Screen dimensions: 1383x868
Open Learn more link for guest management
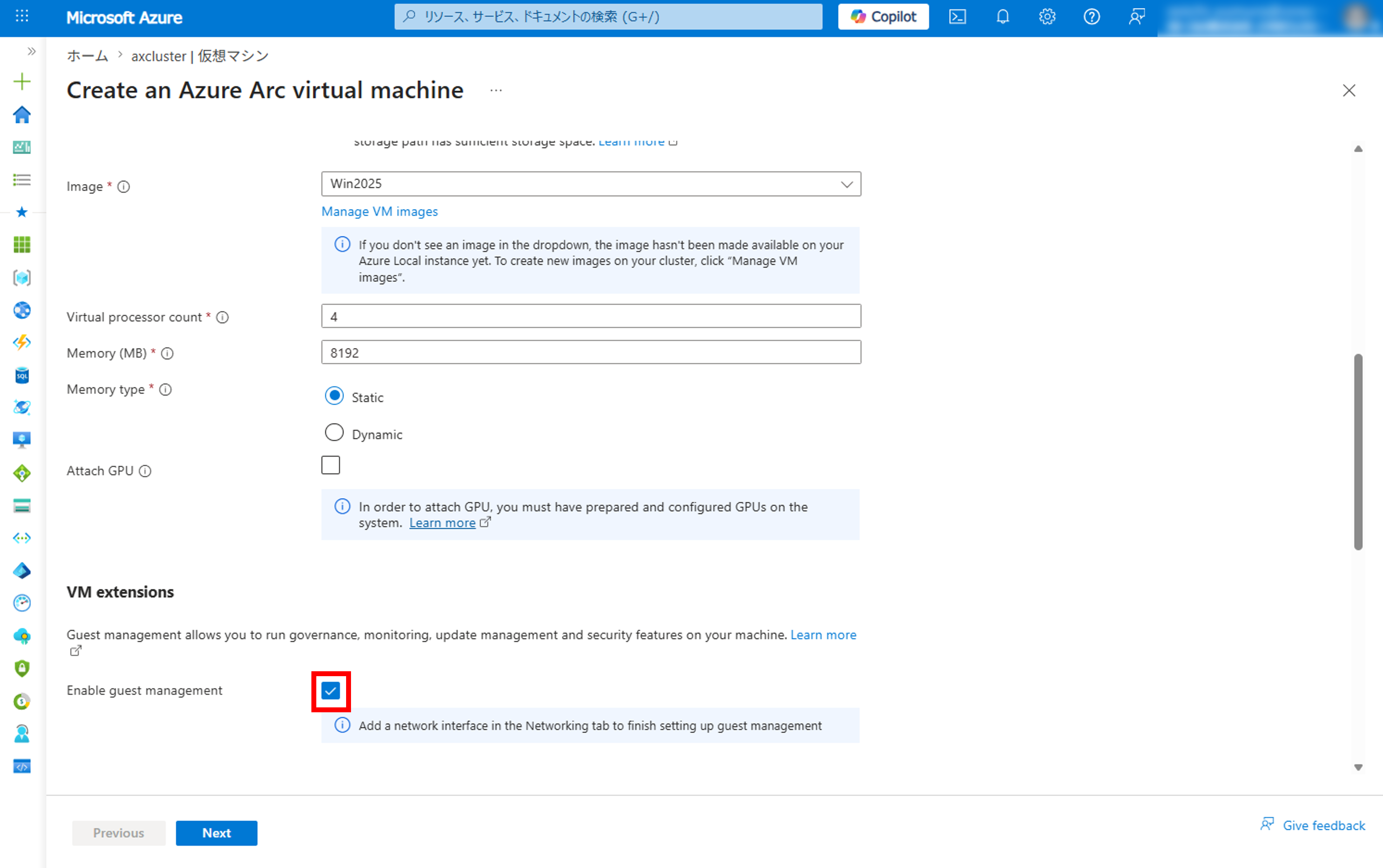[823, 635]
